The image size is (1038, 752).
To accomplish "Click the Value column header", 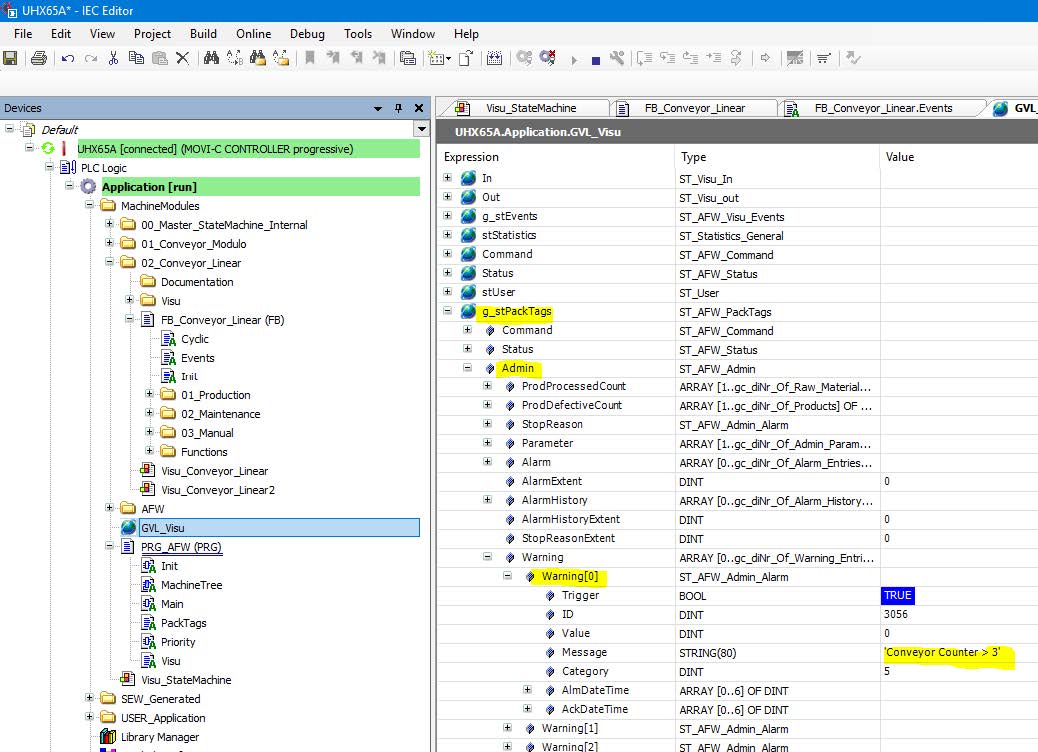I will coord(900,157).
